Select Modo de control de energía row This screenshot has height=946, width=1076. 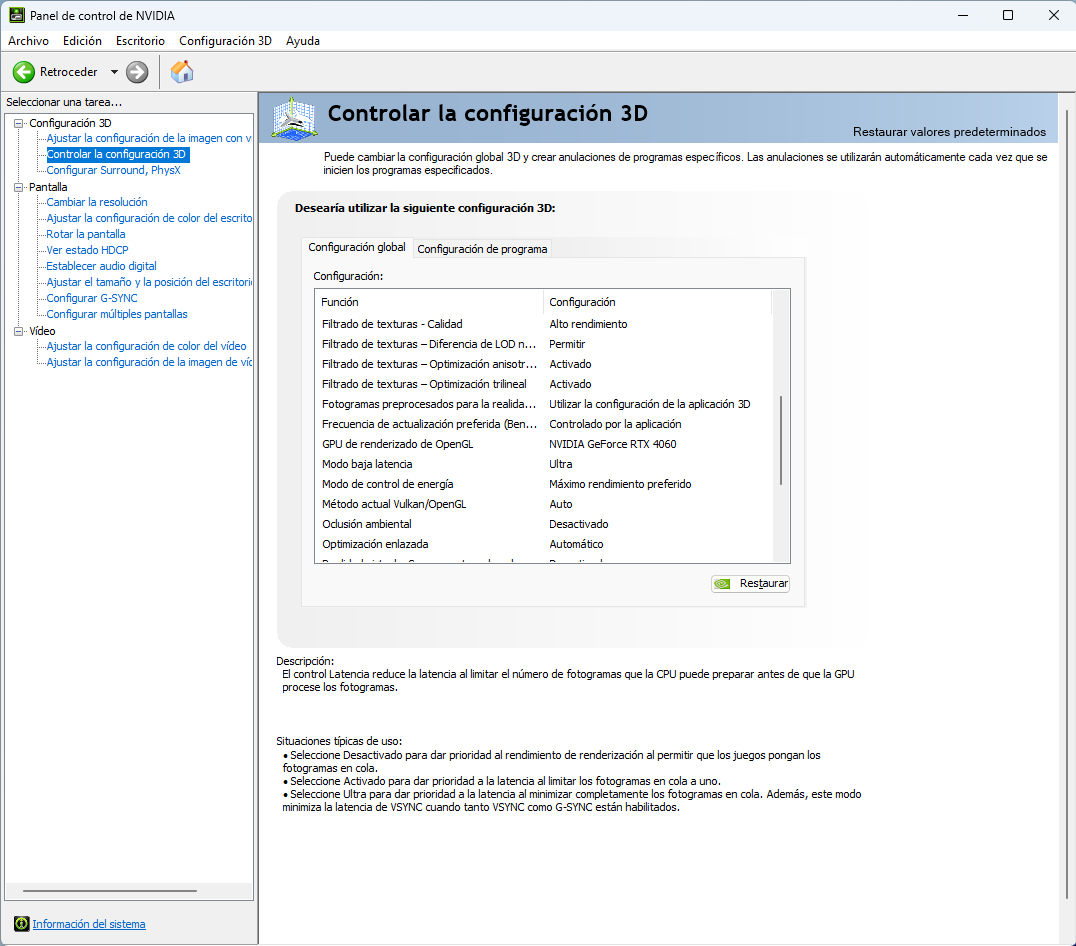pyautogui.click(x=543, y=484)
